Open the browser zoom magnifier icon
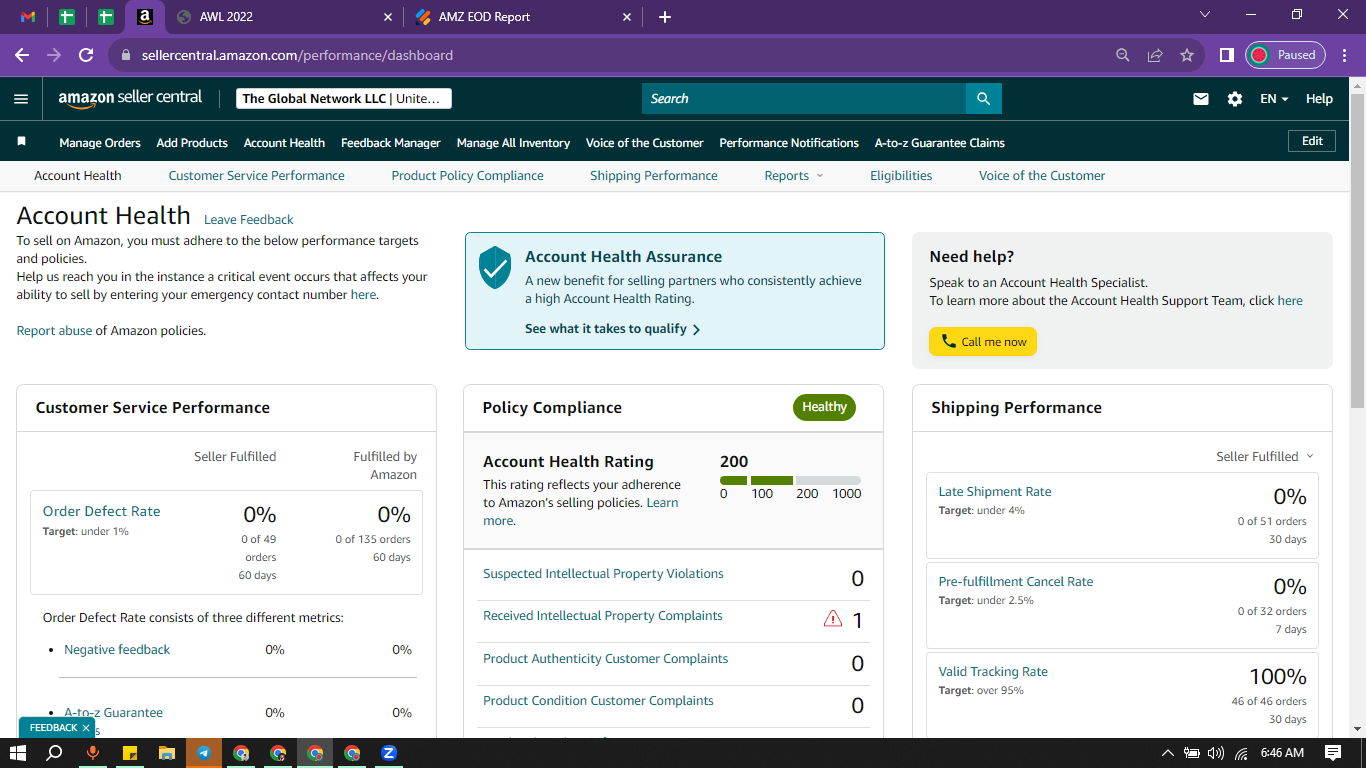Image resolution: width=1366 pixels, height=768 pixels. 1123,55
